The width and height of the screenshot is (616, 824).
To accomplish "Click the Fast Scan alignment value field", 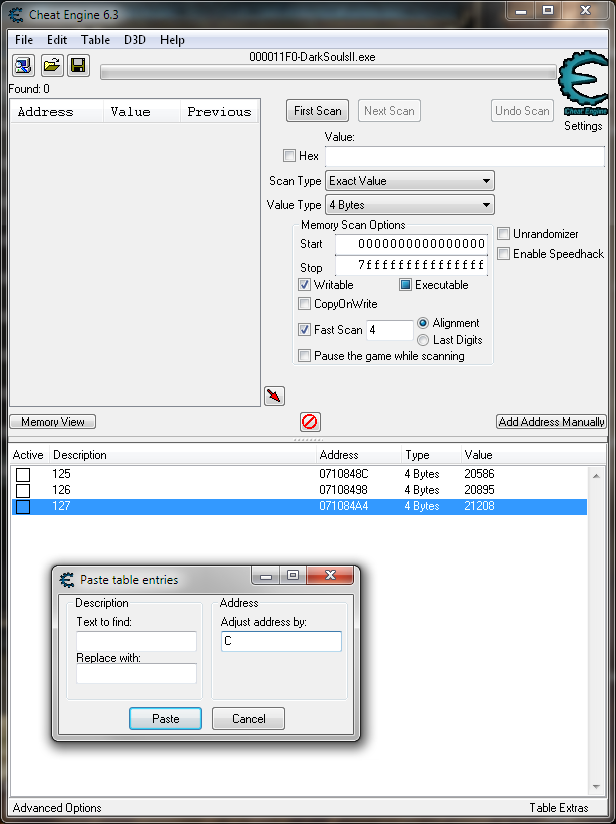I will tap(389, 330).
